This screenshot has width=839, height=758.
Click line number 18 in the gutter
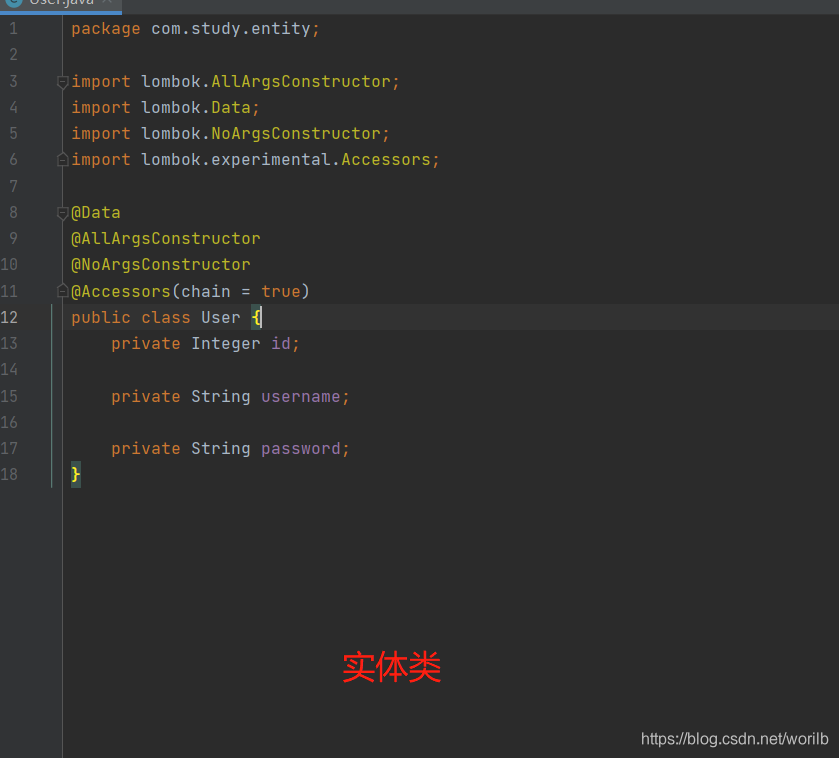pyautogui.click(x=9, y=474)
